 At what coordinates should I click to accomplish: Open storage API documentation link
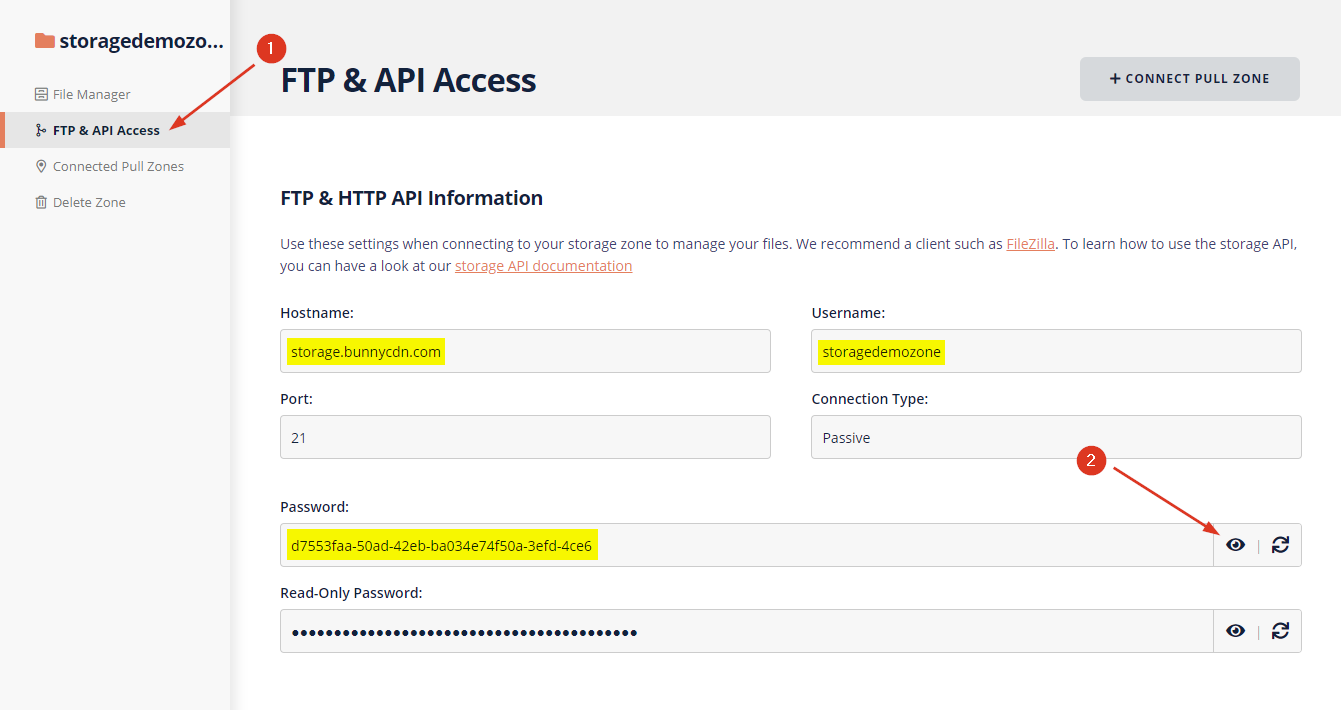coord(543,266)
